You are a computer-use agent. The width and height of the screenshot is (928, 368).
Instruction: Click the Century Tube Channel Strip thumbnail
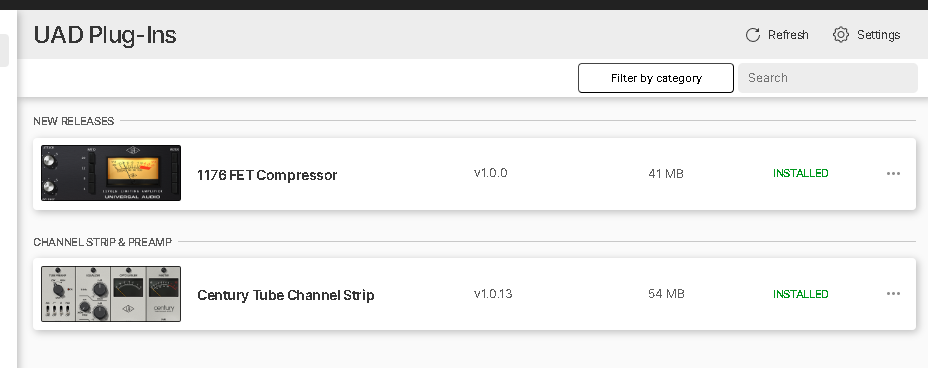click(x=111, y=293)
